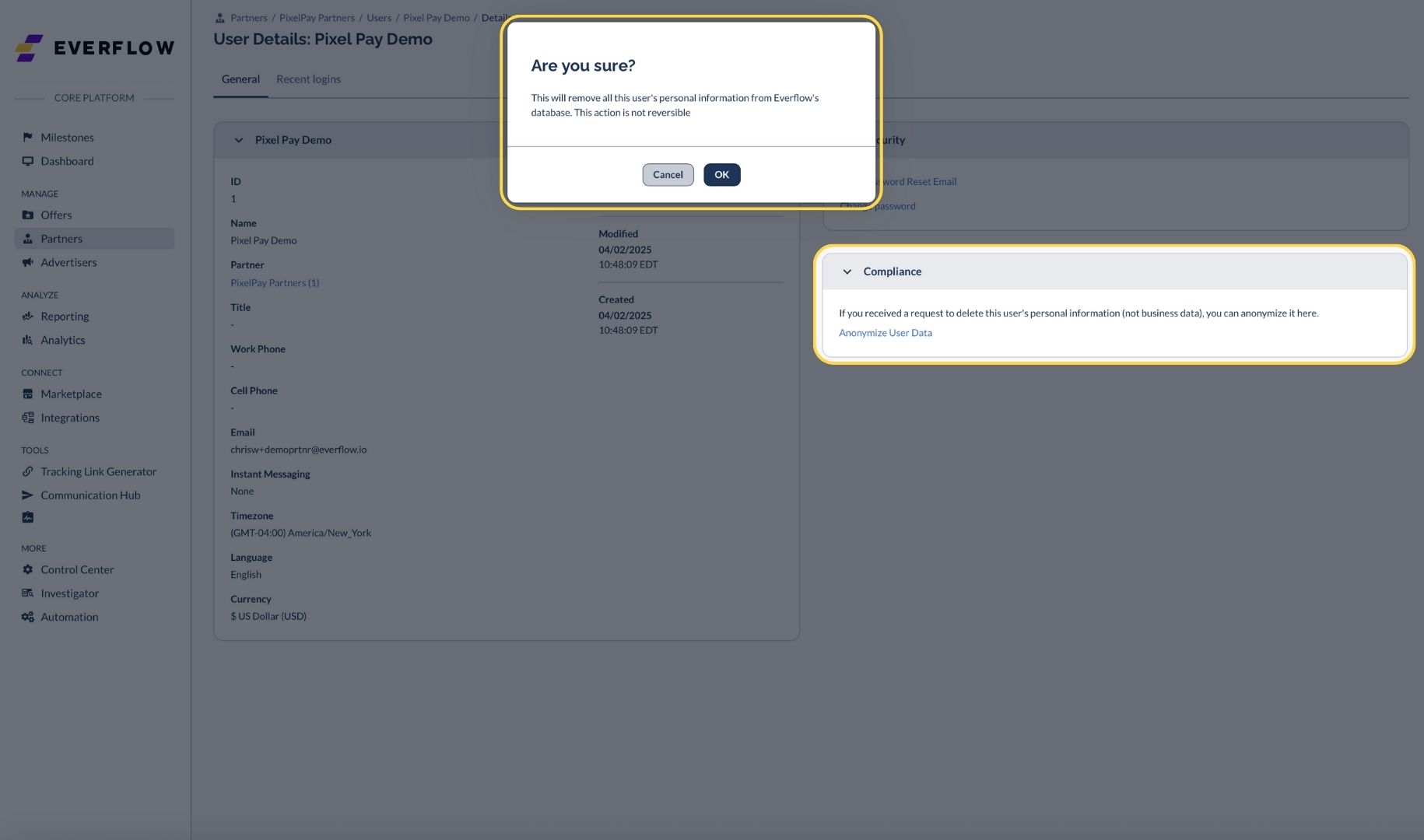Open Reporting via its chart icon
Image resolution: width=1424 pixels, height=840 pixels.
[x=27, y=317]
